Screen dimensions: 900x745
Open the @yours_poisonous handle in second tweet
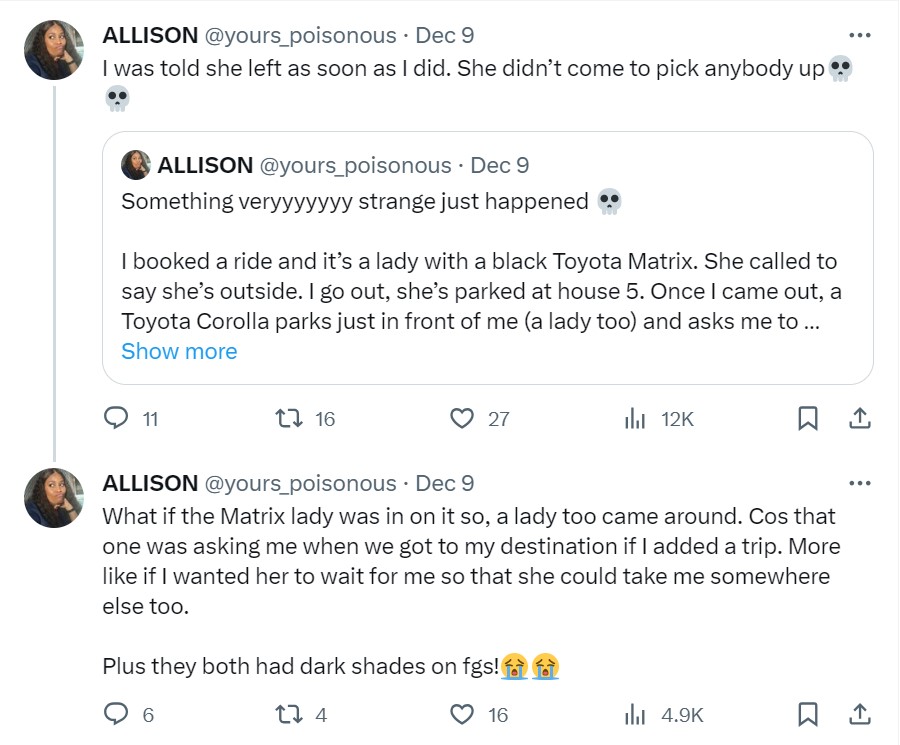point(300,483)
